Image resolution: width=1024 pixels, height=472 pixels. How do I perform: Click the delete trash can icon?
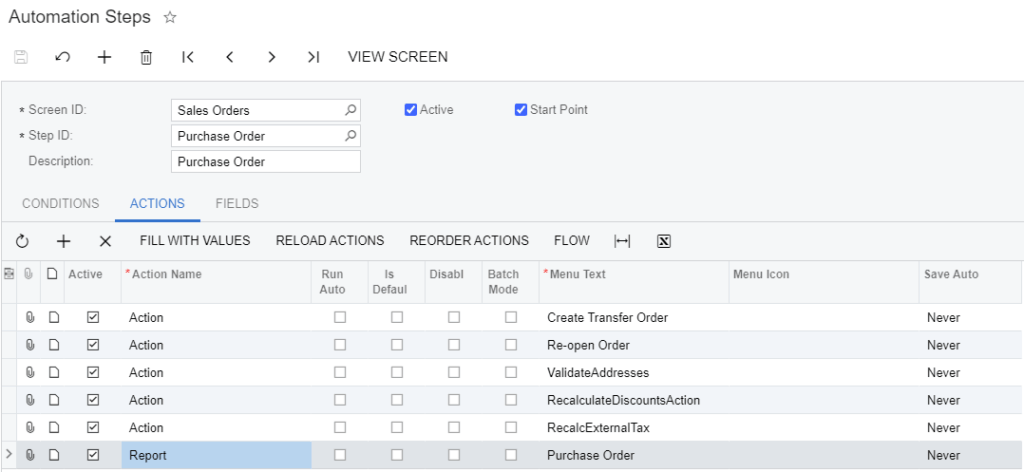tap(146, 57)
